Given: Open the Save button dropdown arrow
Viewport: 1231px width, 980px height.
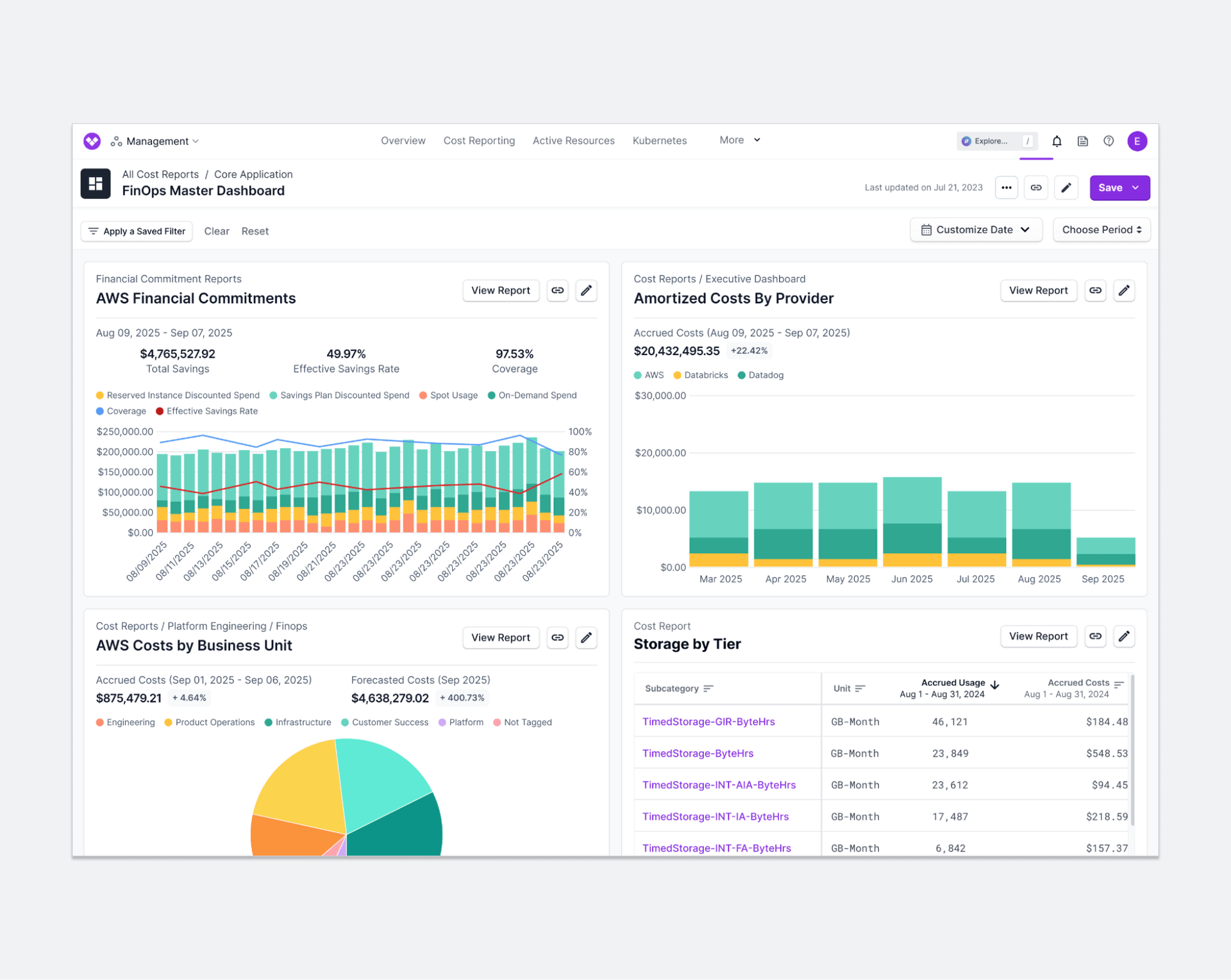Looking at the screenshot, I should point(1135,187).
